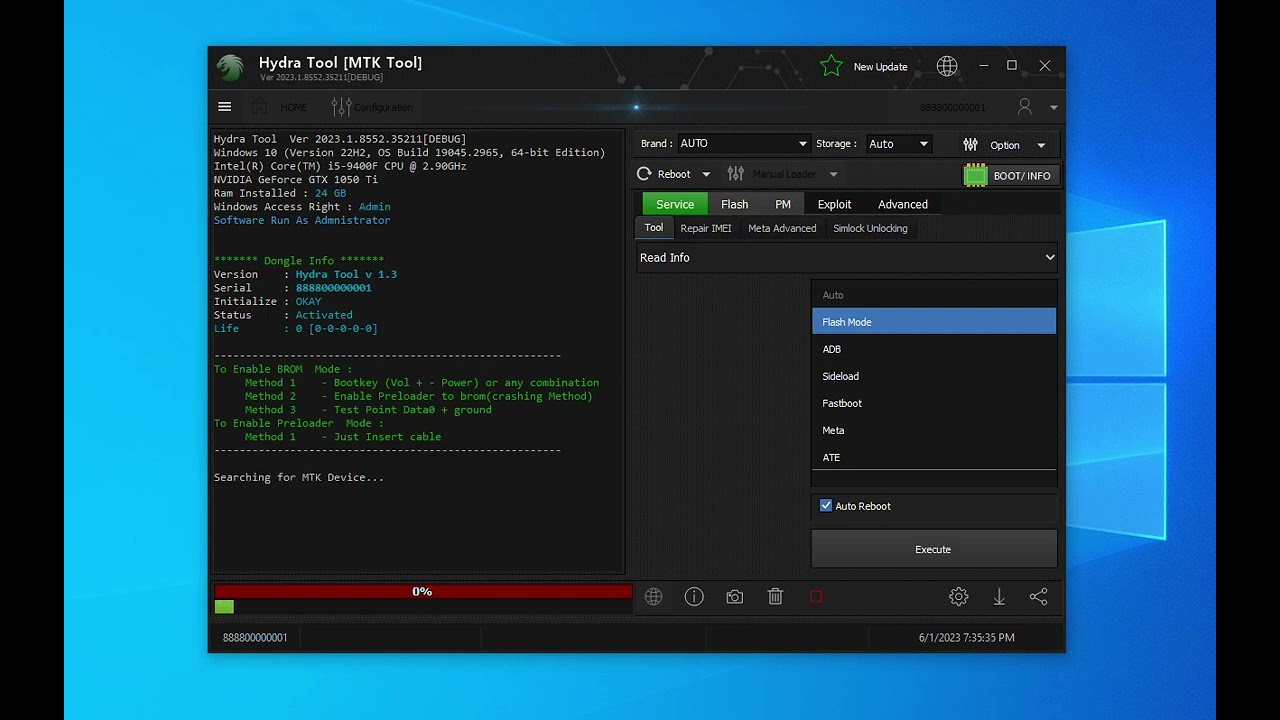Click the Reboot circular-arrow icon
1280x720 pixels.
(x=644, y=174)
